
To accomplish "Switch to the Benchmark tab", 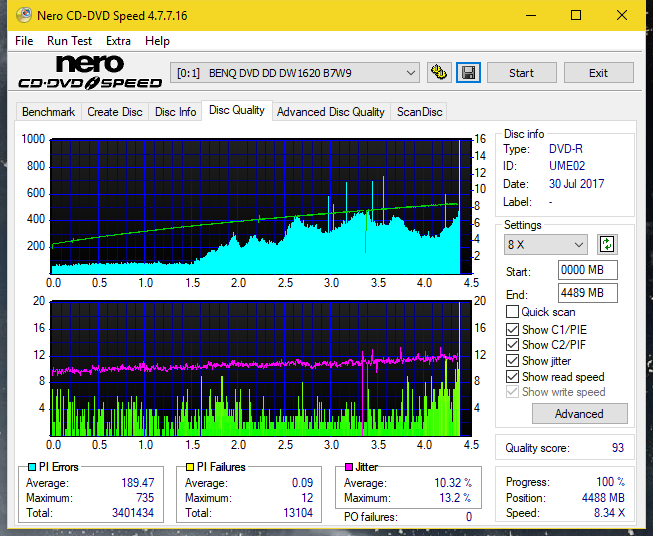I will point(49,112).
